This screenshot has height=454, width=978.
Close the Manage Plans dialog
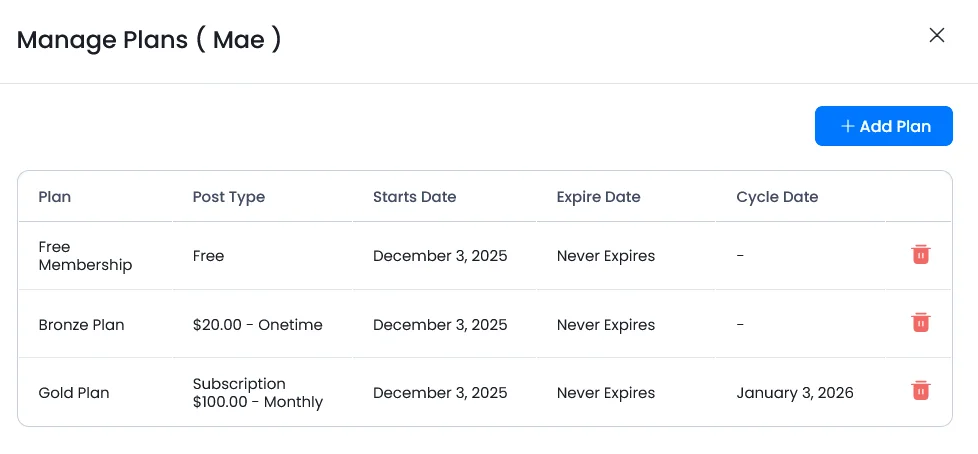937,36
